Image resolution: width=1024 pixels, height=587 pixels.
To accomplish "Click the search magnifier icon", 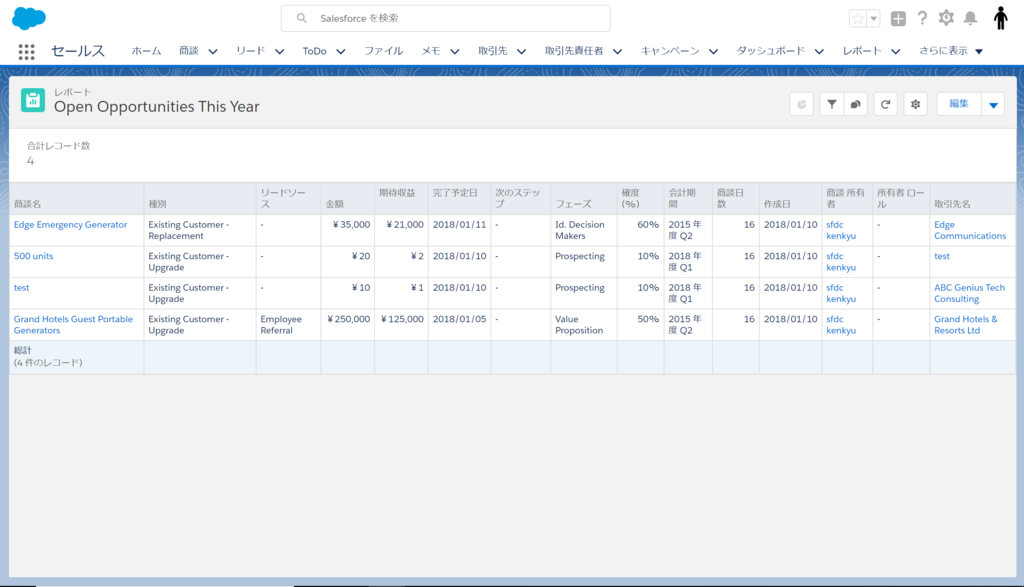I will tap(301, 18).
